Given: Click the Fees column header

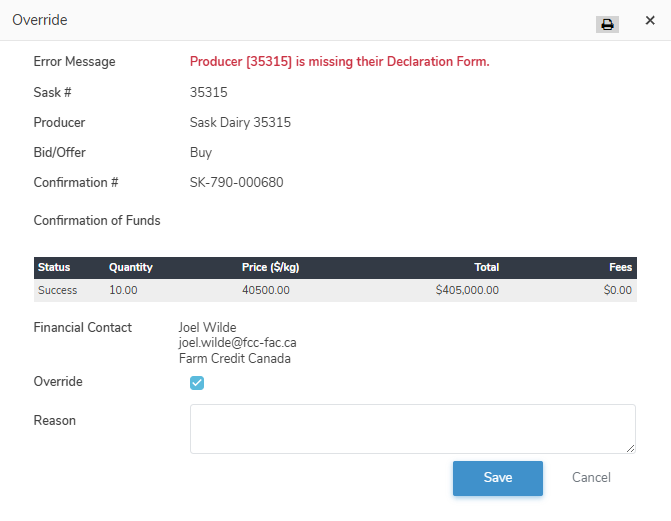Looking at the screenshot, I should (620, 268).
